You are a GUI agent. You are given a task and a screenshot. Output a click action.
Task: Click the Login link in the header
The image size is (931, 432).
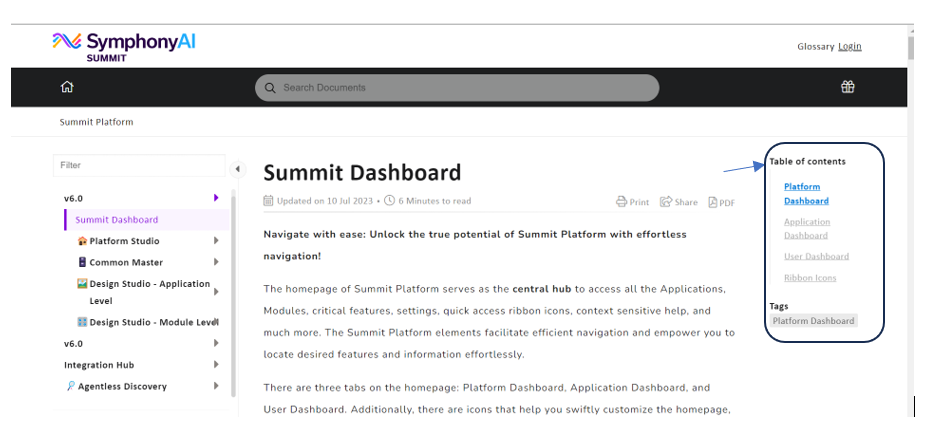point(850,46)
